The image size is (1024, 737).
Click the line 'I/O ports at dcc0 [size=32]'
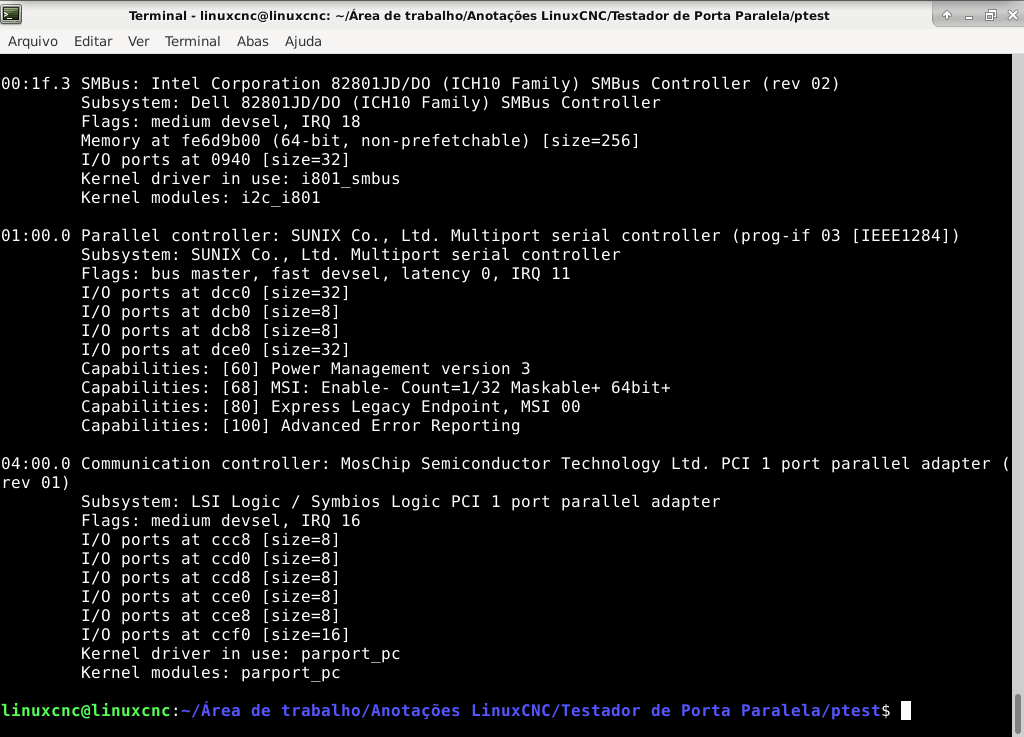coord(216,292)
